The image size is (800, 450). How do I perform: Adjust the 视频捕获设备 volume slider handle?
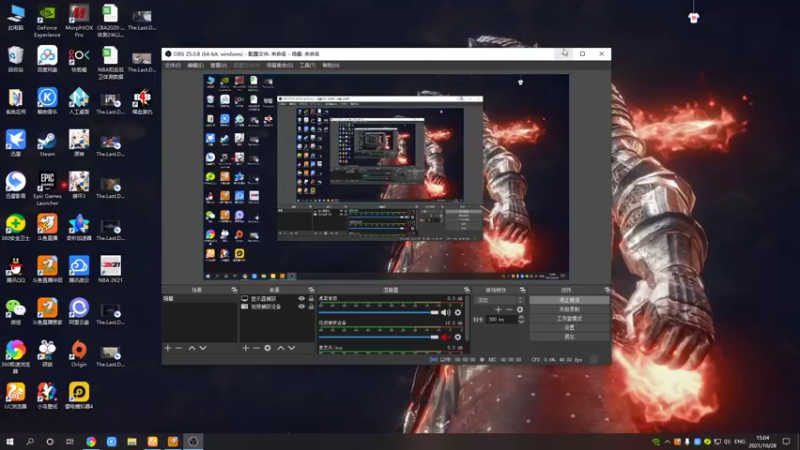coord(434,337)
